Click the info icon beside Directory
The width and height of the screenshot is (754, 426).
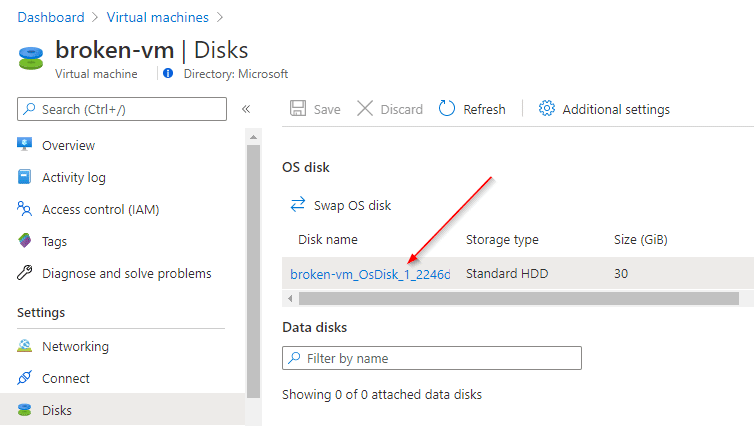point(168,73)
